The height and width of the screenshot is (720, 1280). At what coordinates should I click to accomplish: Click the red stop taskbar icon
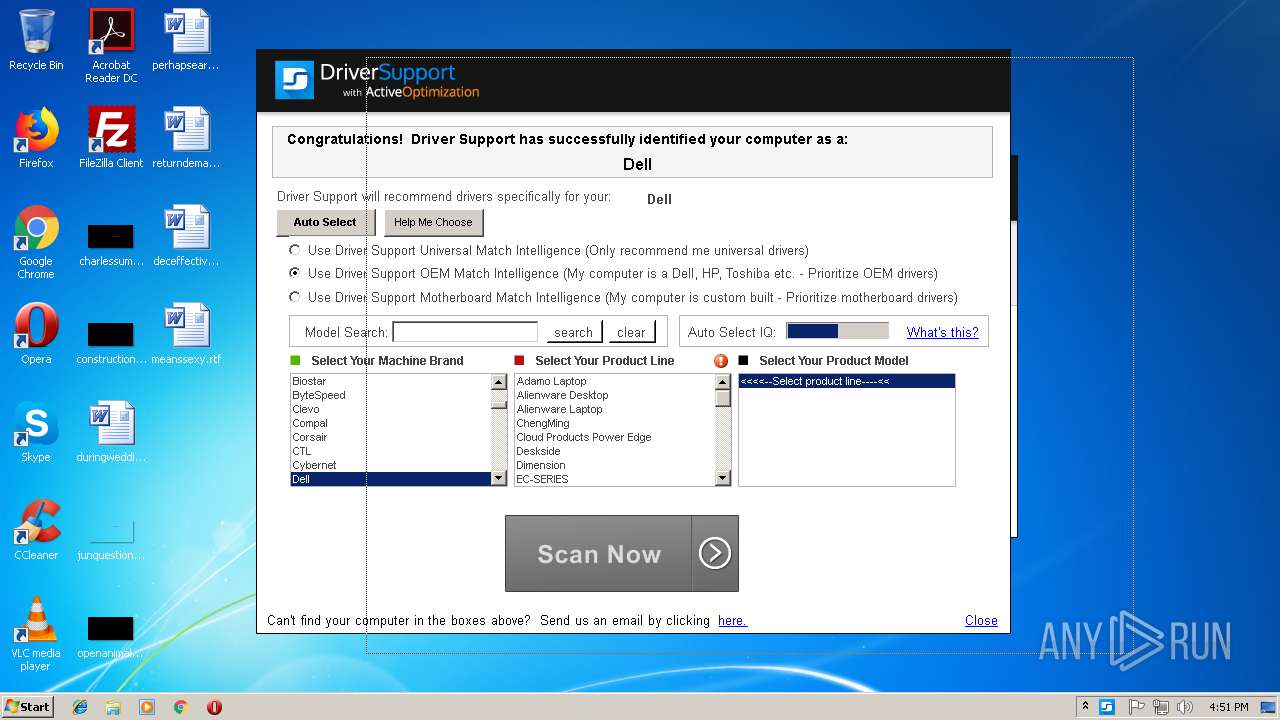(214, 707)
